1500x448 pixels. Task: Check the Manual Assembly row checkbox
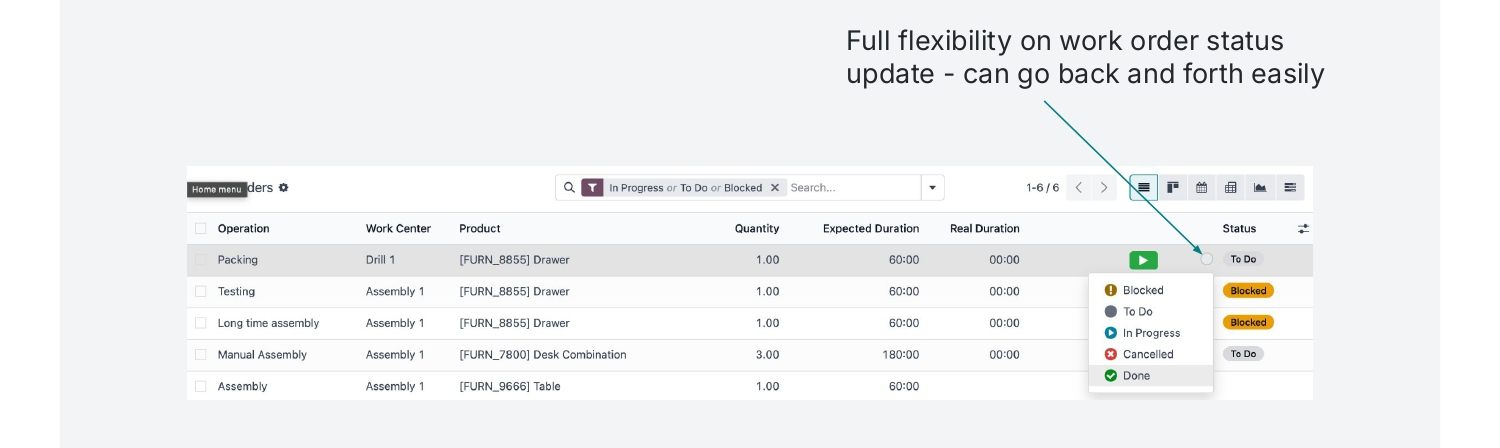201,355
